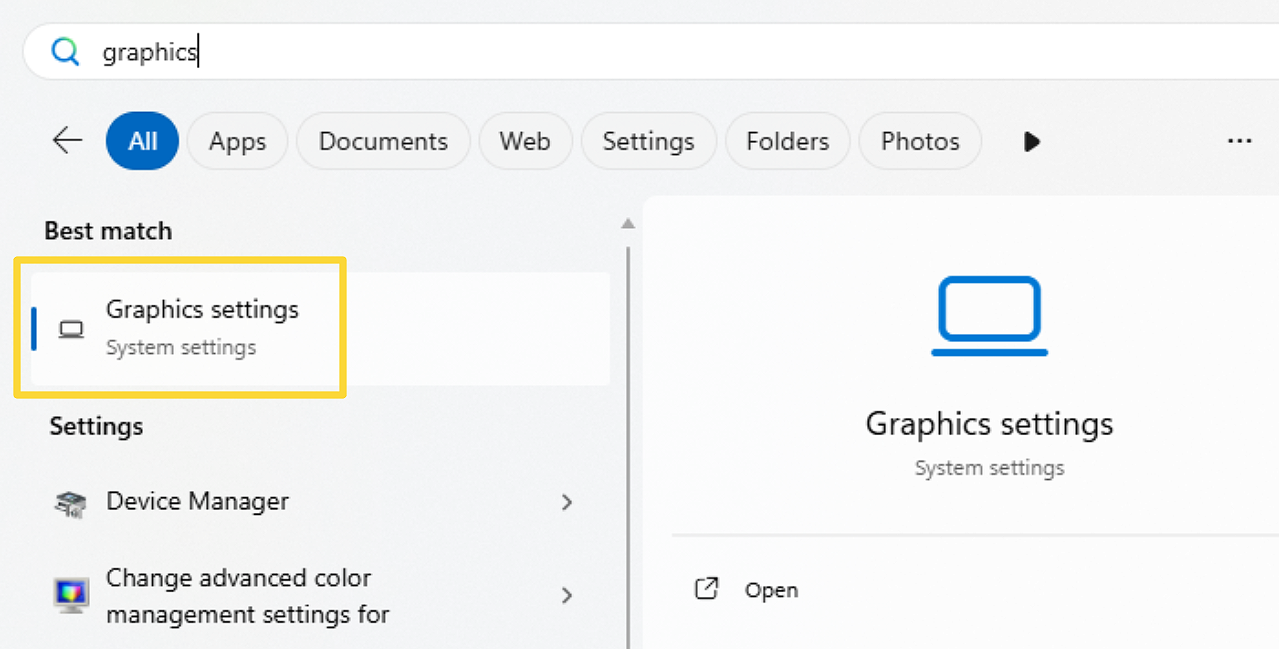Click the search magnifier icon
Viewport: 1279px width, 649px height.
point(65,52)
